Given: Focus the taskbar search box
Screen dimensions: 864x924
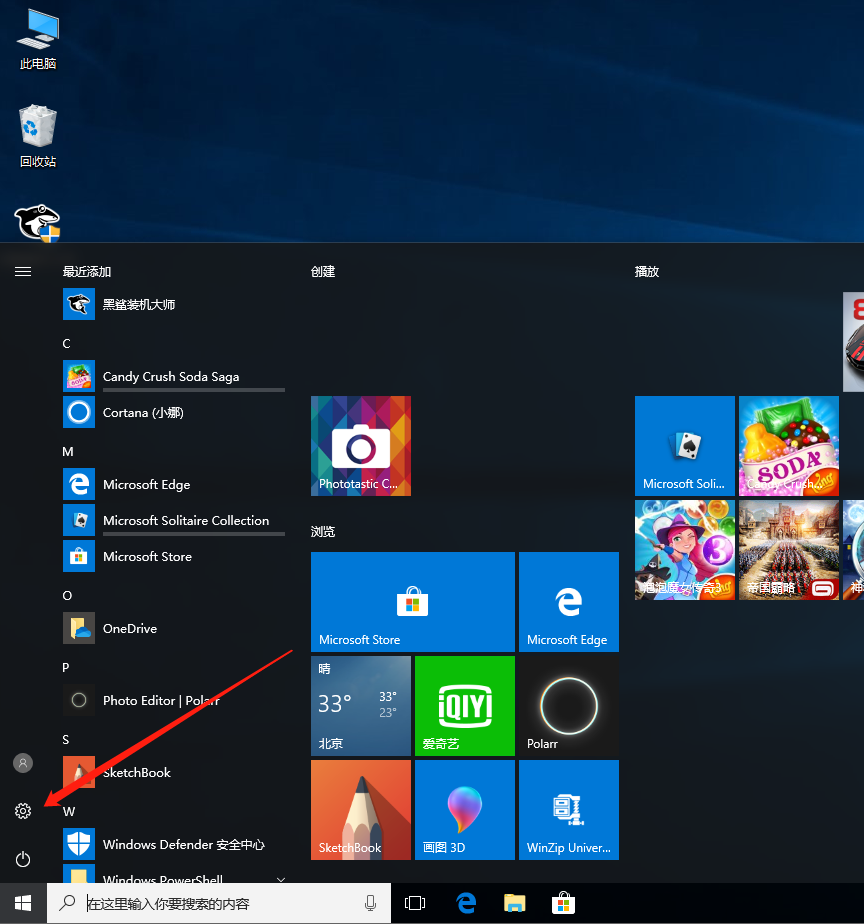Looking at the screenshot, I should click(x=219, y=903).
